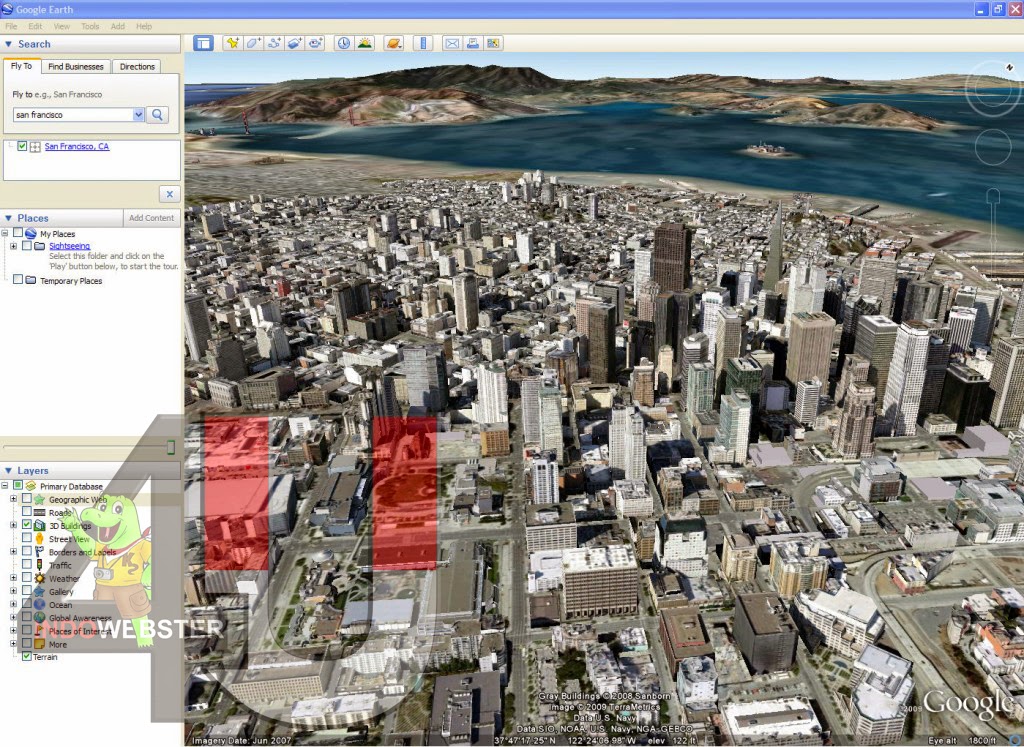1024x747 pixels.
Task: Collapse the Layers panel triangle
Action: point(8,470)
